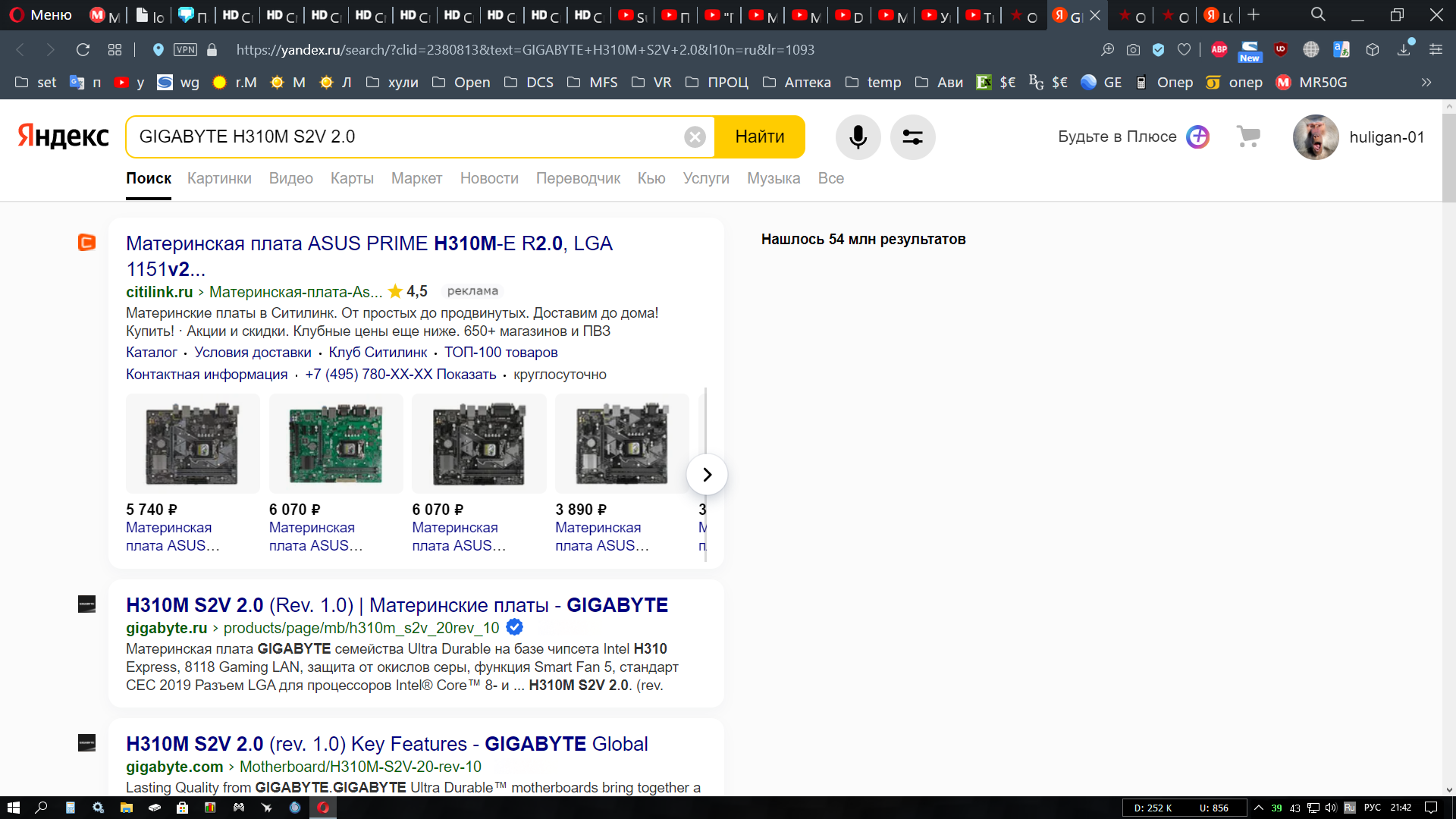Screen dimensions: 1456x819
Task: Open gigabyte.ru H310M S2V 2.0 result
Action: pos(397,605)
